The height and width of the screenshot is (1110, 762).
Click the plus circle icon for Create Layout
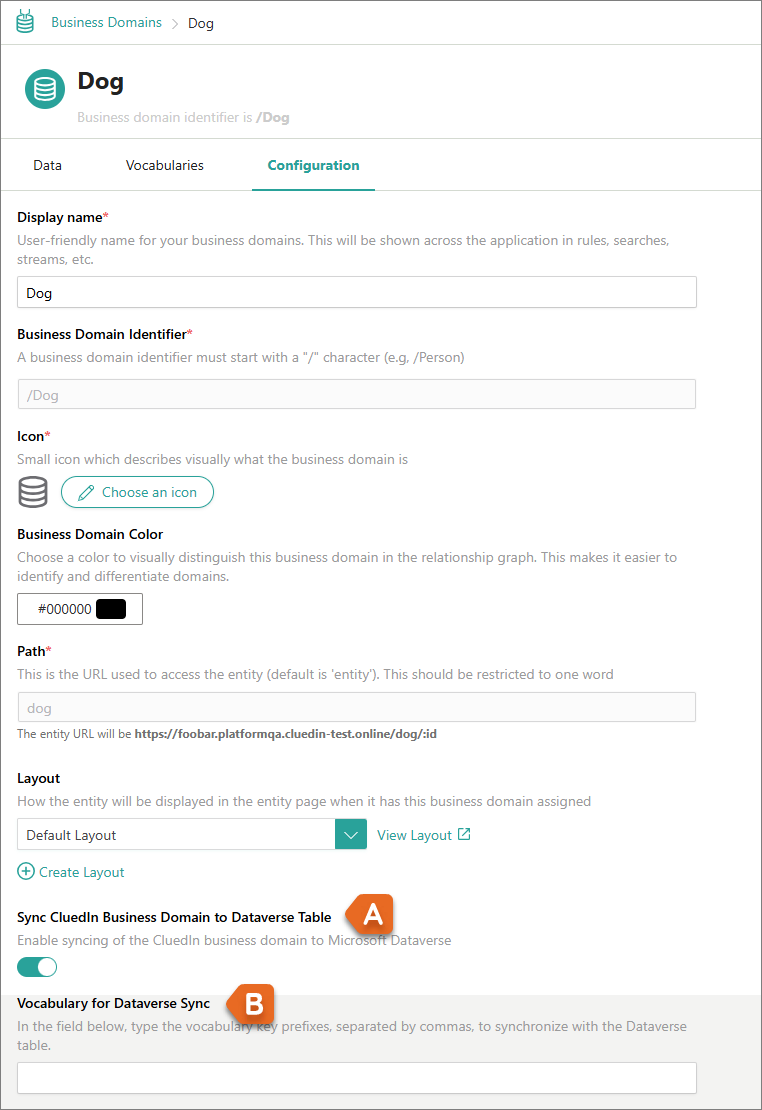click(x=25, y=872)
